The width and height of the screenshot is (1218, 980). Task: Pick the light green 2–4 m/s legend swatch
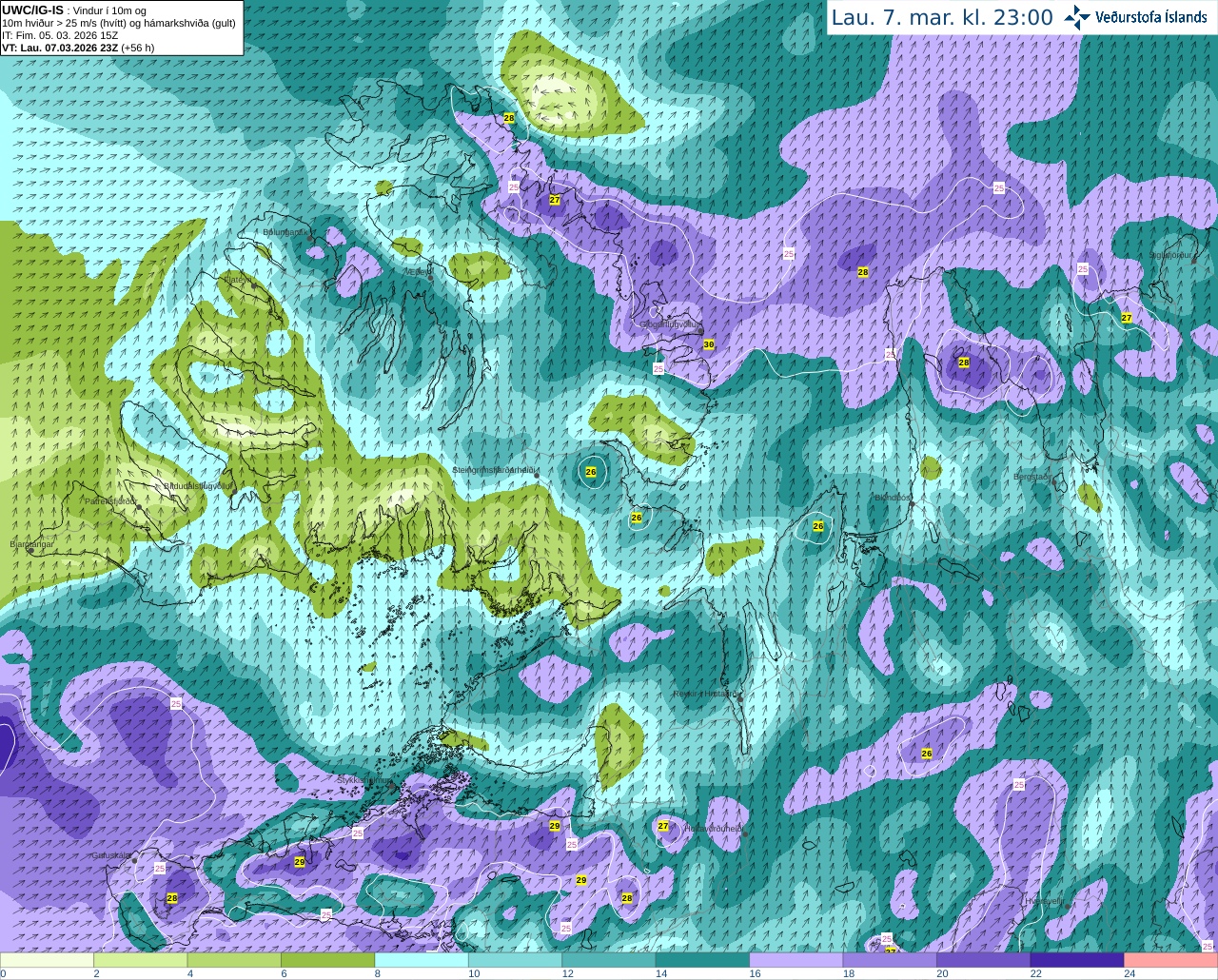141,960
